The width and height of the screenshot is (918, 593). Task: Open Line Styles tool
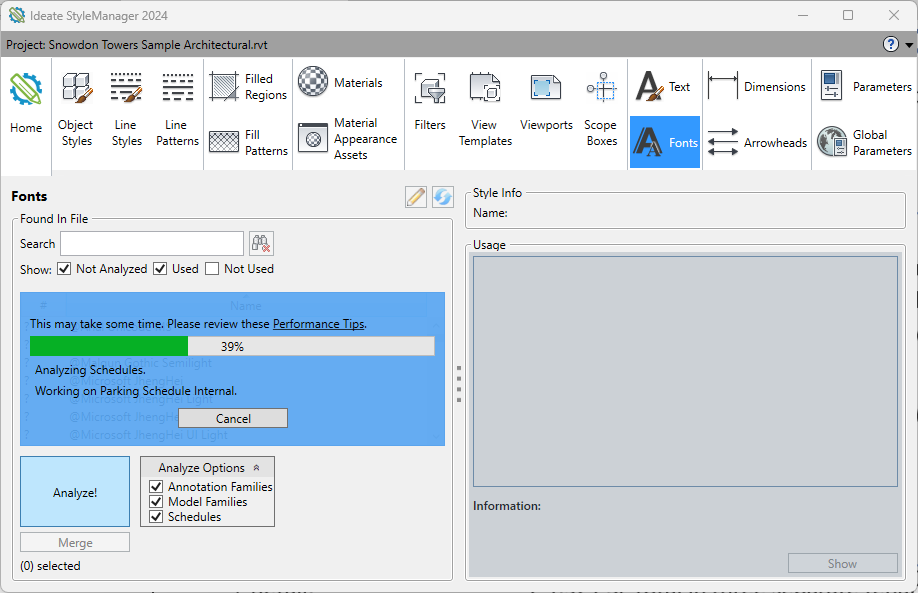click(x=126, y=109)
